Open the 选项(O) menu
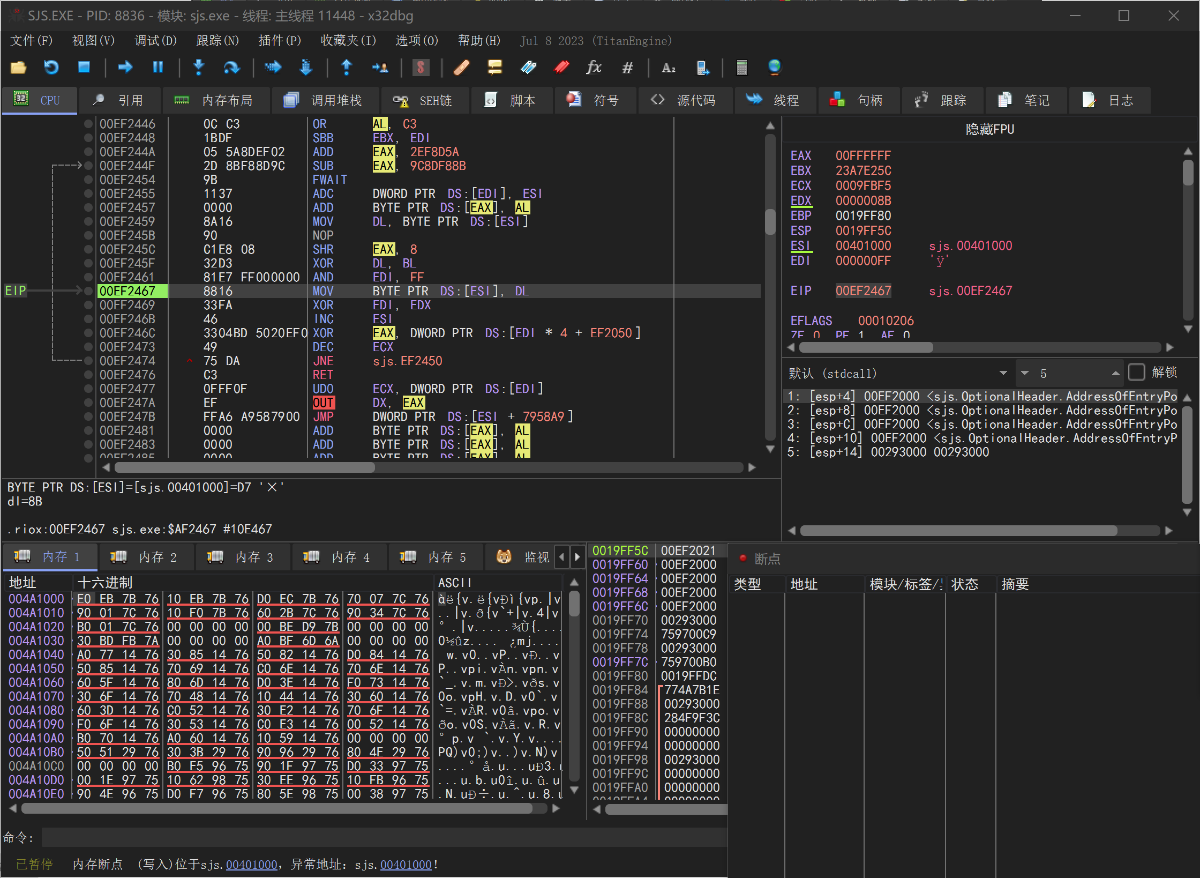Image resolution: width=1200 pixels, height=878 pixels. [417, 41]
